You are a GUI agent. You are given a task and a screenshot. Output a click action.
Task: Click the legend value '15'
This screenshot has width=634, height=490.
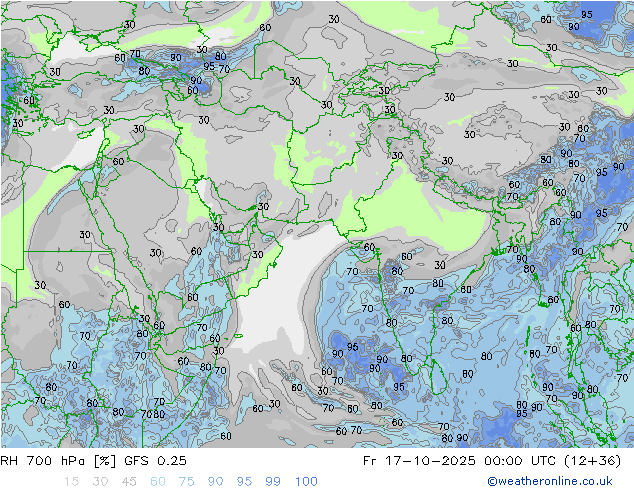(x=71, y=482)
